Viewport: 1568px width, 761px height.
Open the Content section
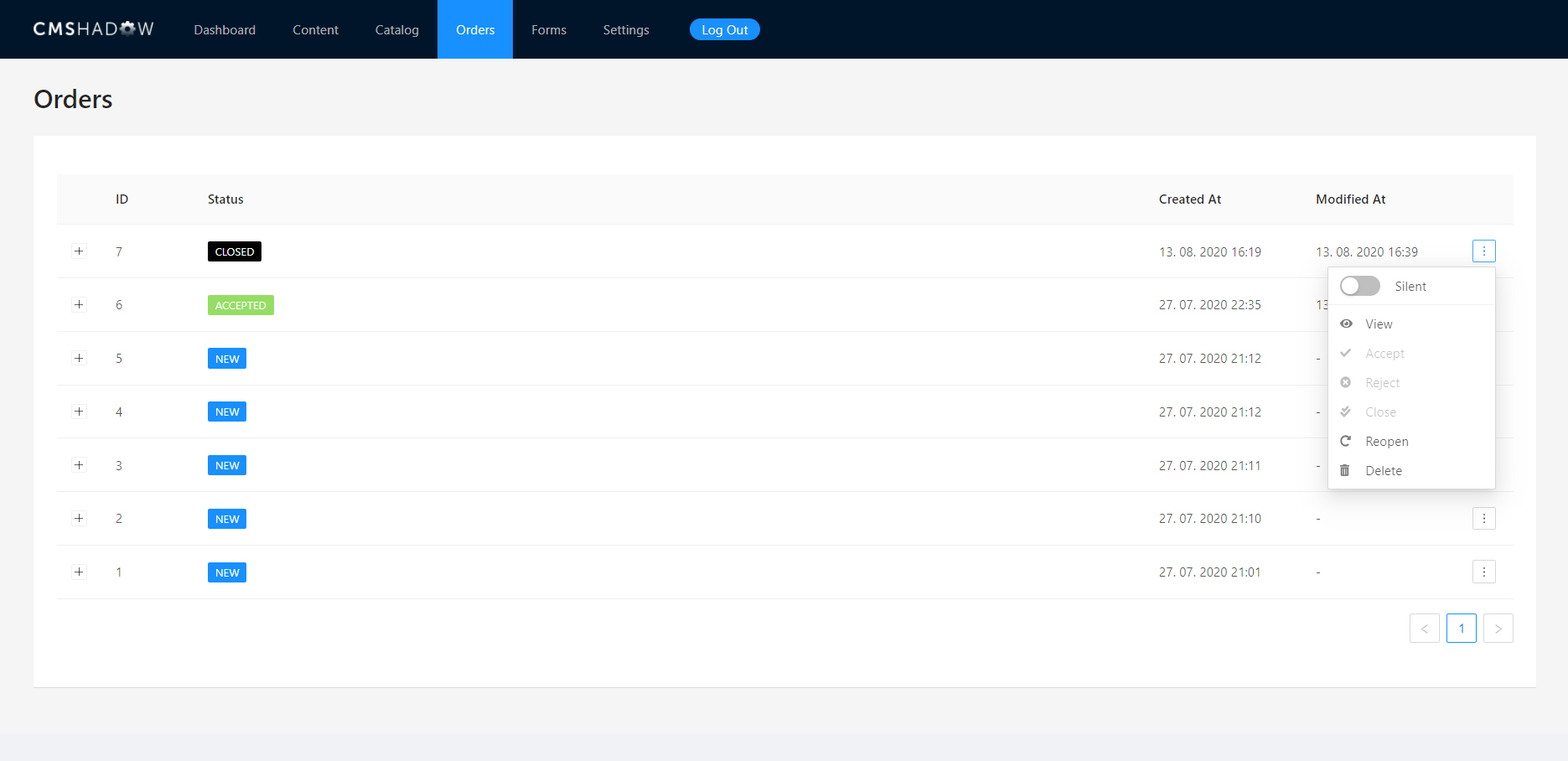point(315,29)
